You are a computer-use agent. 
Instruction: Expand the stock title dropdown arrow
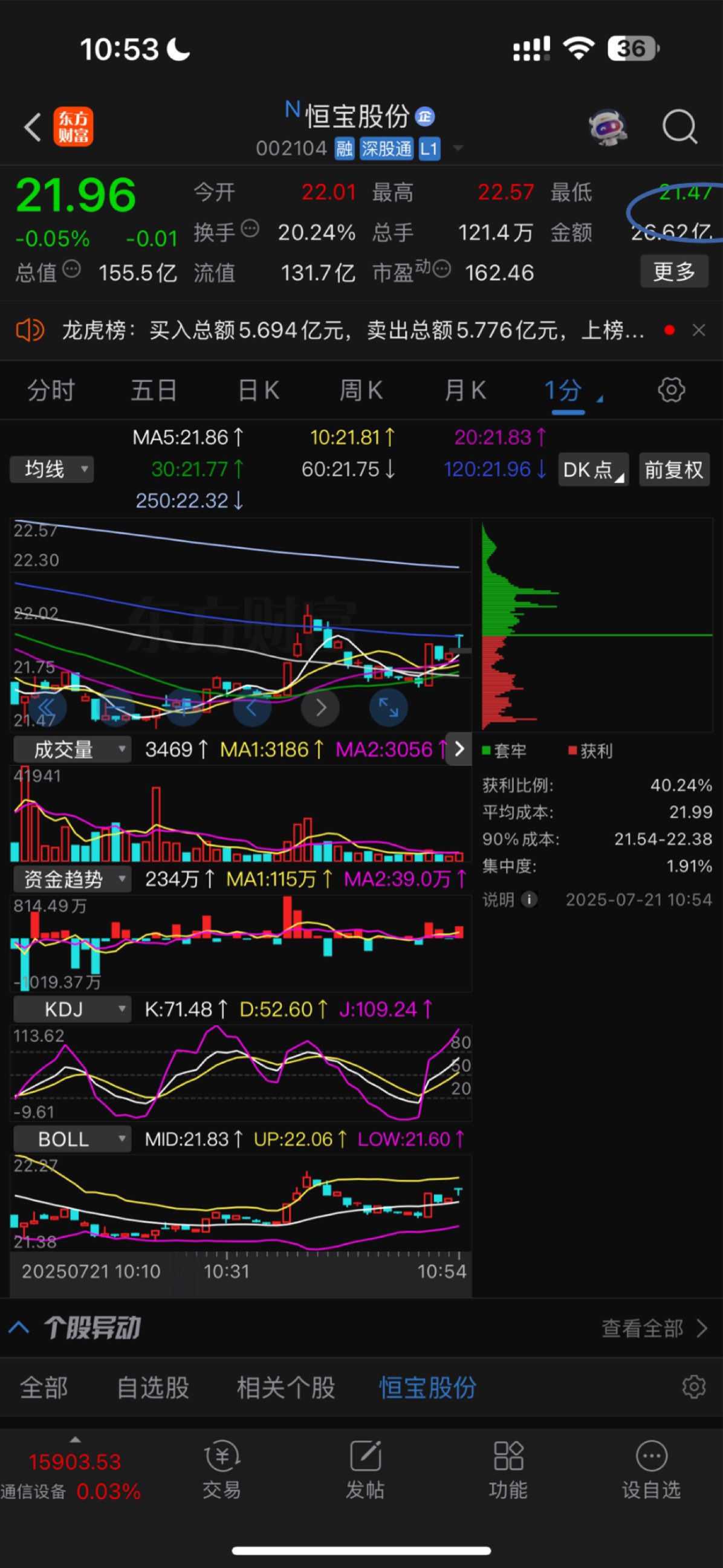tap(458, 148)
